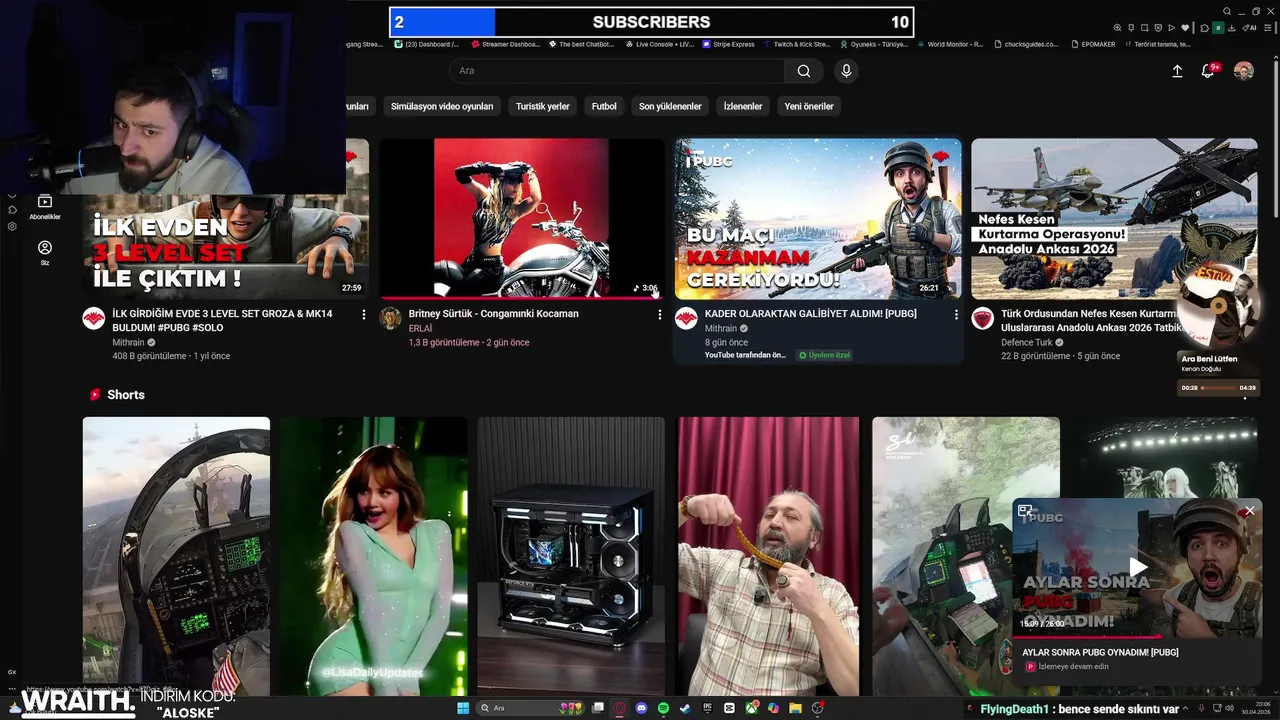Open the Streamer Dashboard bookmark
This screenshot has width=1280, height=720.
pos(505,44)
